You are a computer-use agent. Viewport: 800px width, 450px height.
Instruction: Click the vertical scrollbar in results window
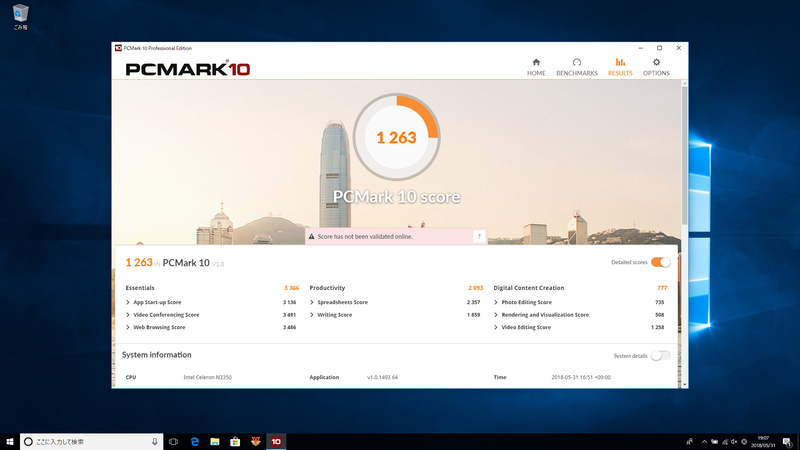[x=684, y=156]
